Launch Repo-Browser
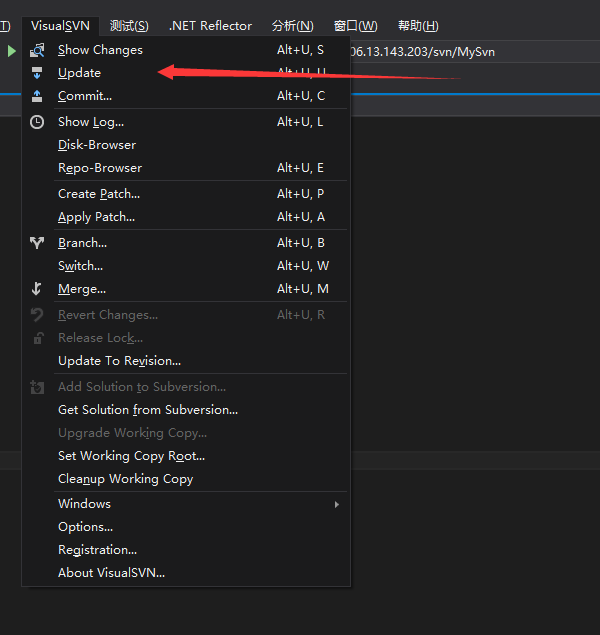The height and width of the screenshot is (635, 600). pos(186,168)
